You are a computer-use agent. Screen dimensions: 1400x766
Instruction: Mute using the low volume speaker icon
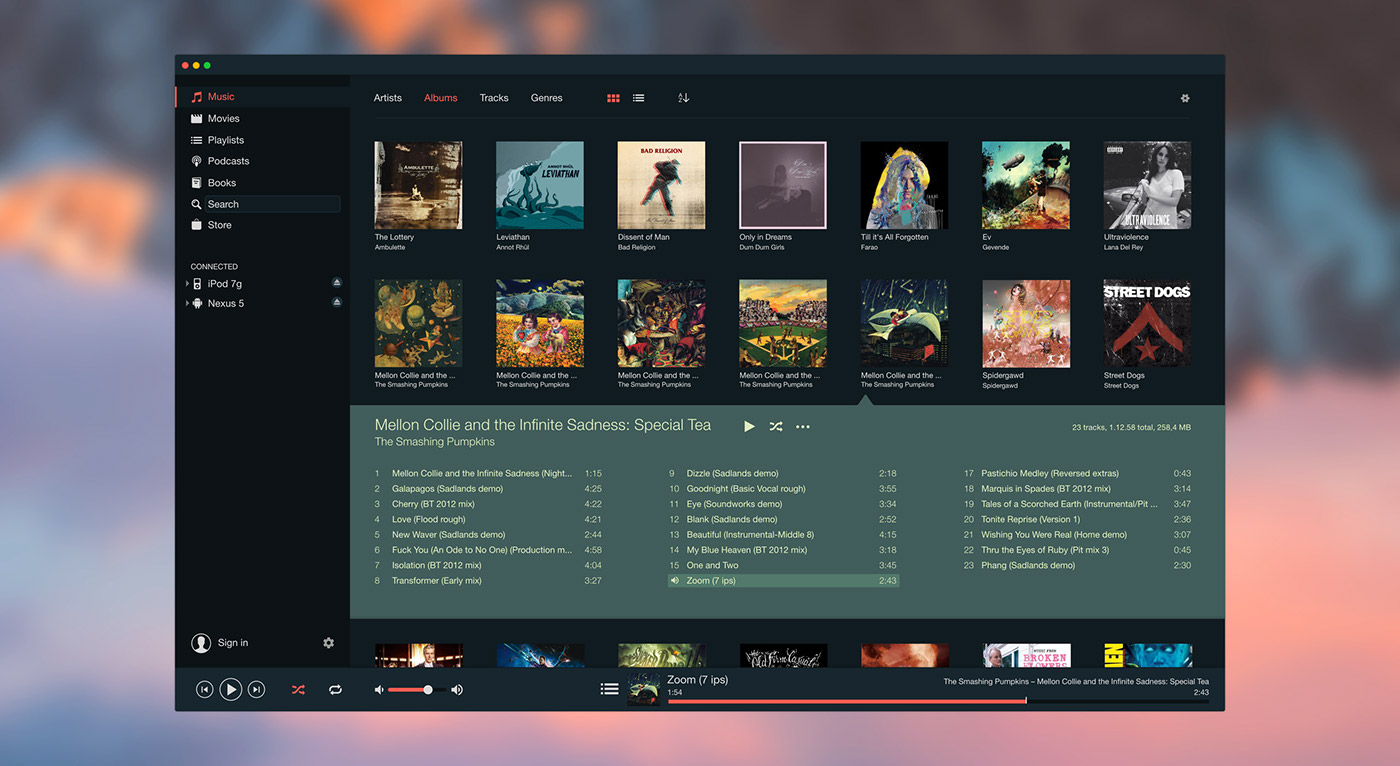[379, 690]
